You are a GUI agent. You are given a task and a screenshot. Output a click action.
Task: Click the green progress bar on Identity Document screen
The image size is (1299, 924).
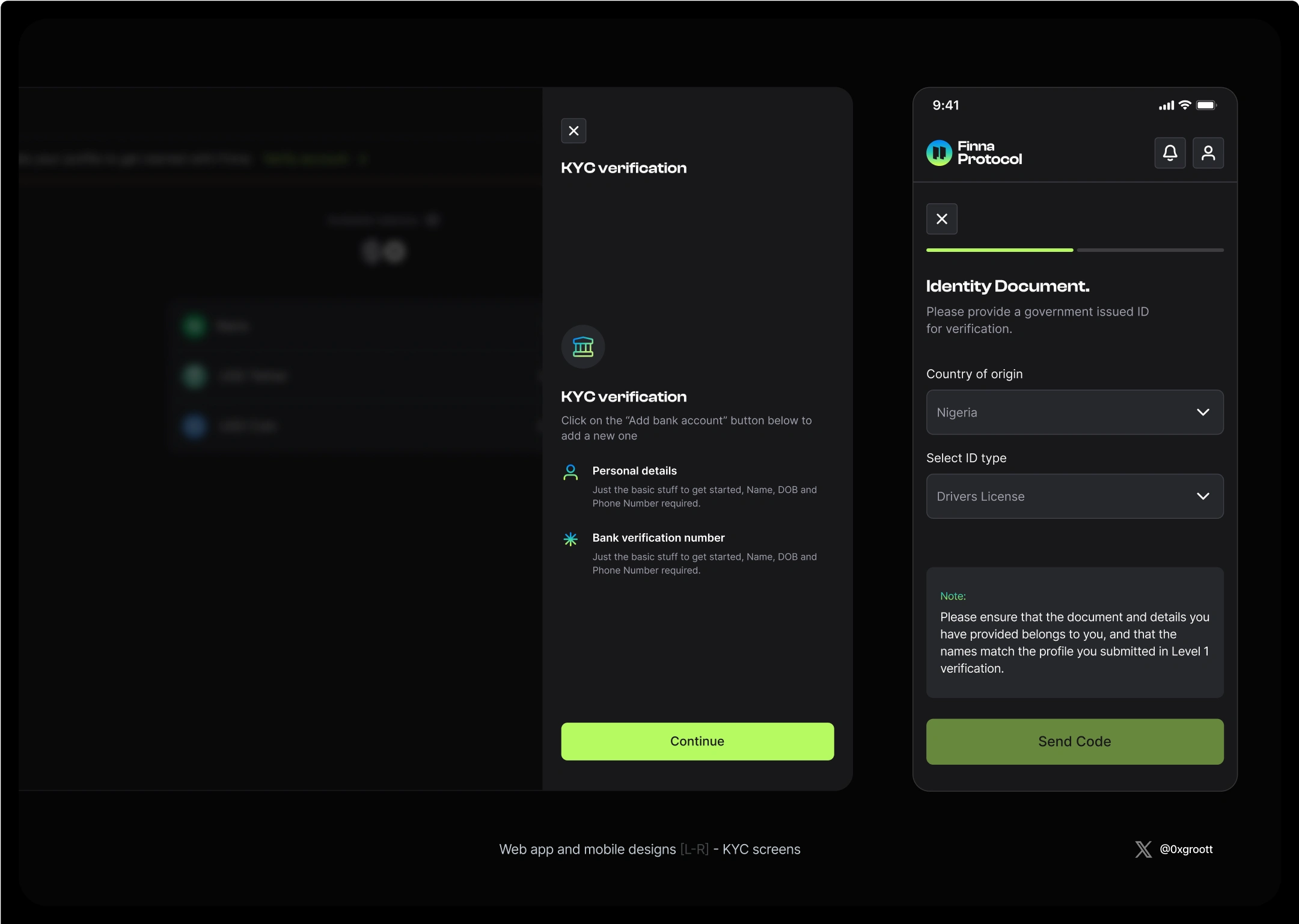[1000, 249]
